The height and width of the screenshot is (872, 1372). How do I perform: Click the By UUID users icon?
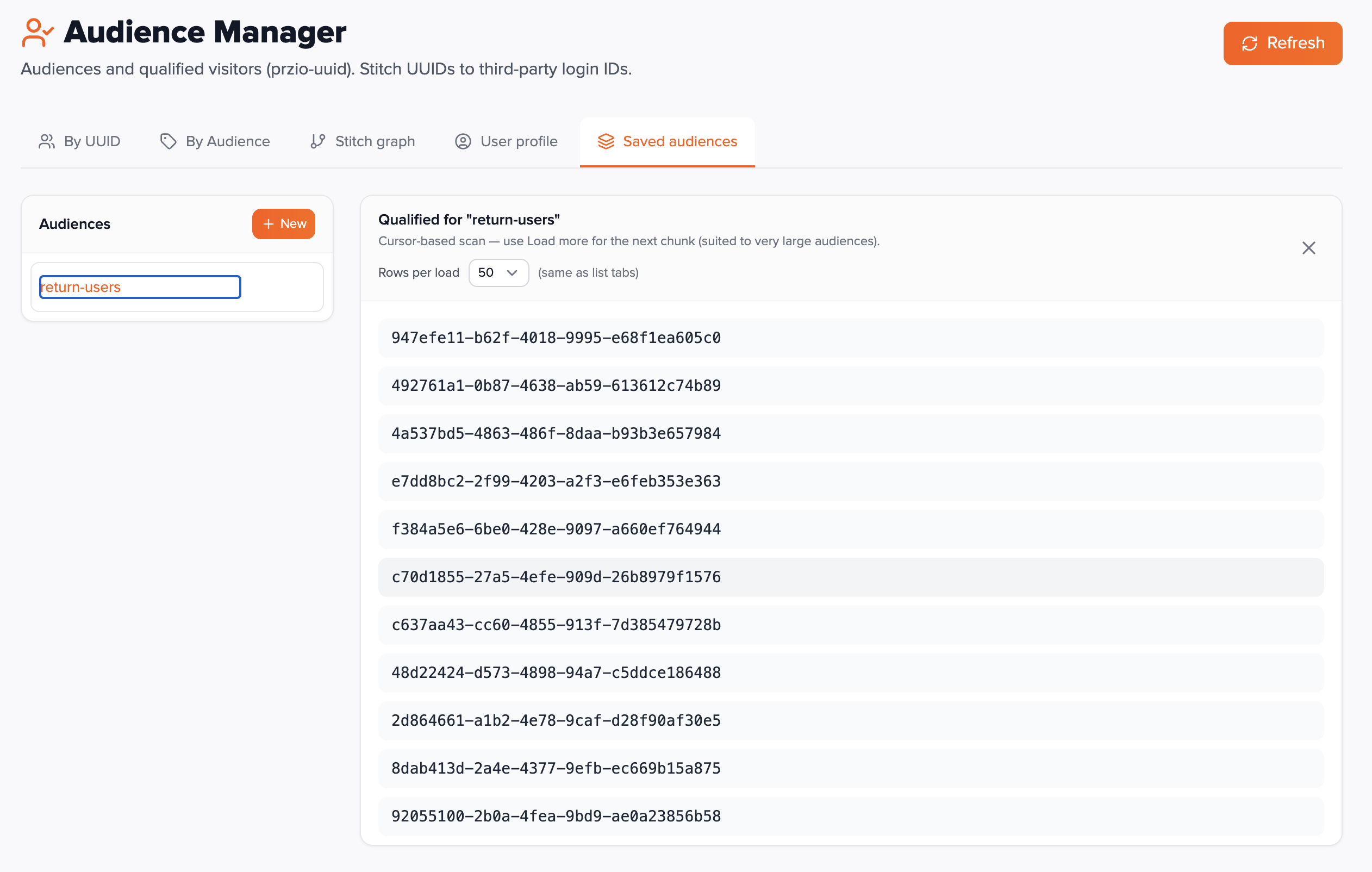pos(47,141)
